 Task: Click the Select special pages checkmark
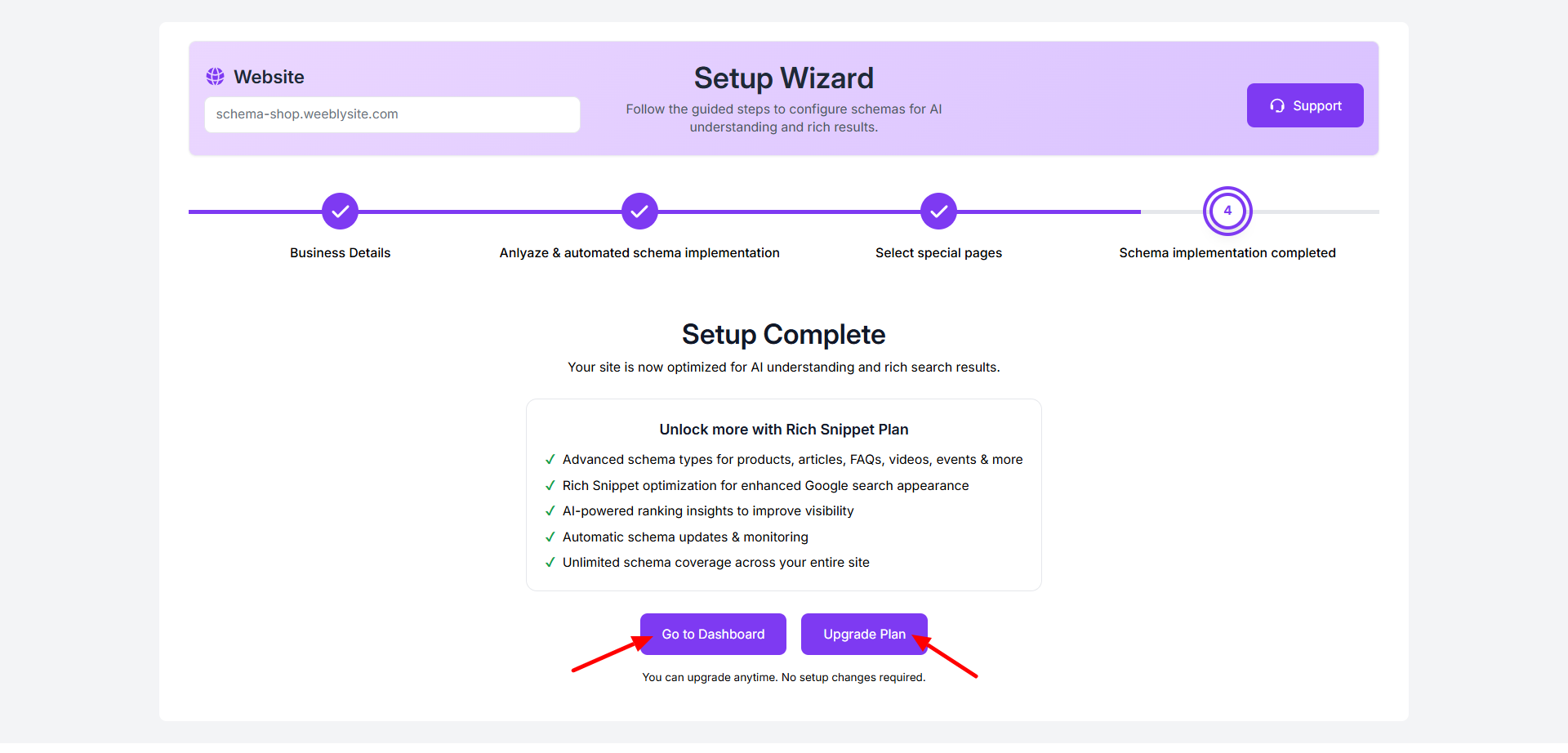click(939, 212)
